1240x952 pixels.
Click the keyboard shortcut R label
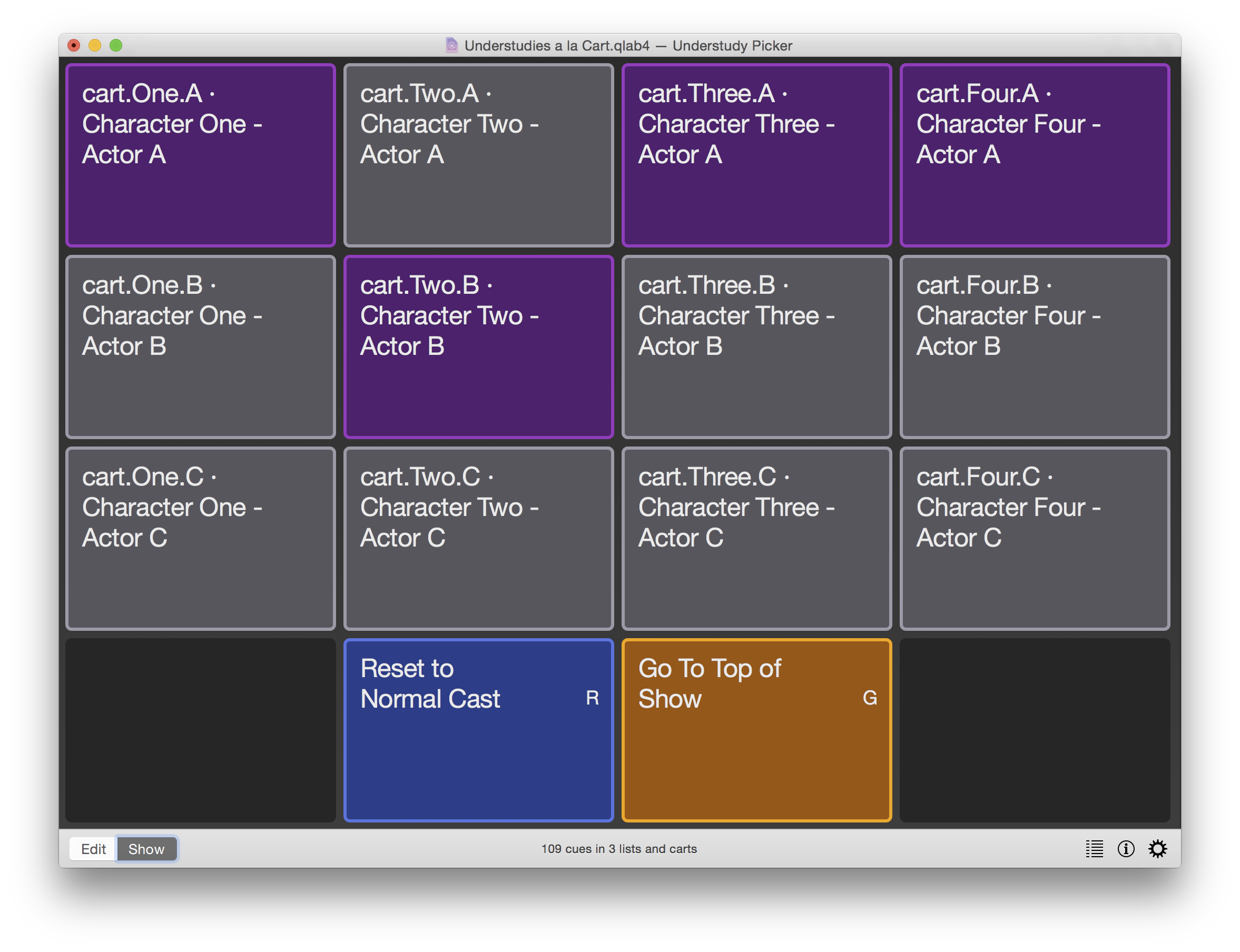click(x=593, y=696)
